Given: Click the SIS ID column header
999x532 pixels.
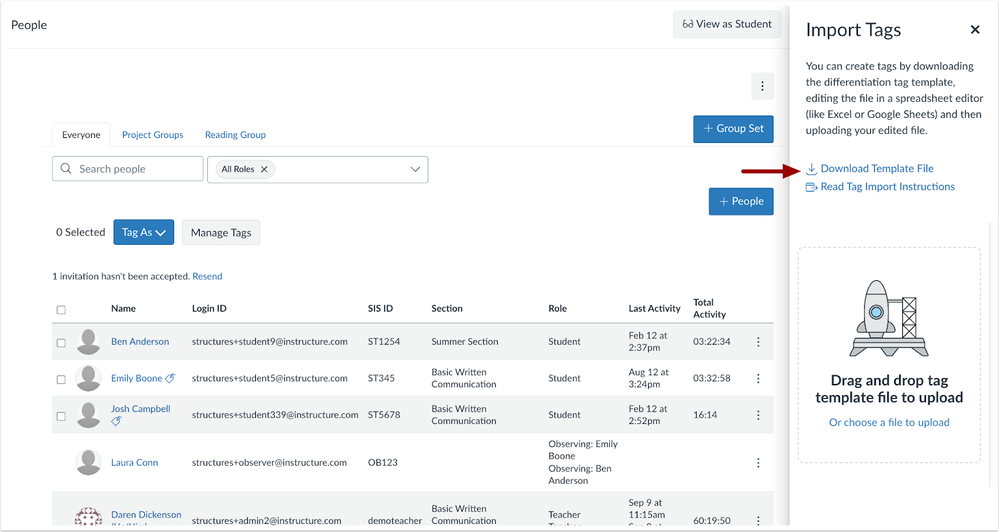Looking at the screenshot, I should [x=380, y=308].
